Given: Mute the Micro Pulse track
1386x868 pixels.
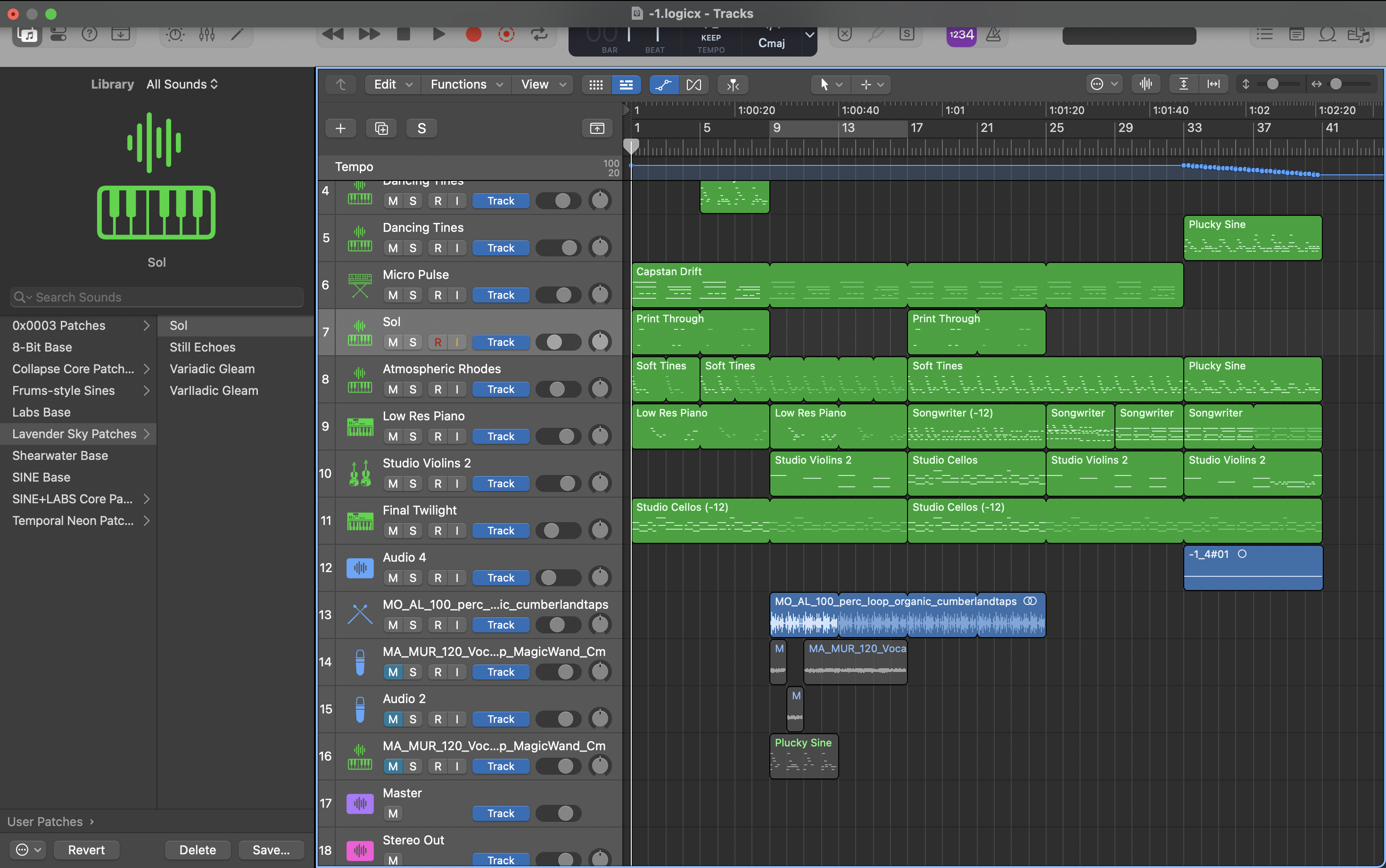Looking at the screenshot, I should 393,295.
